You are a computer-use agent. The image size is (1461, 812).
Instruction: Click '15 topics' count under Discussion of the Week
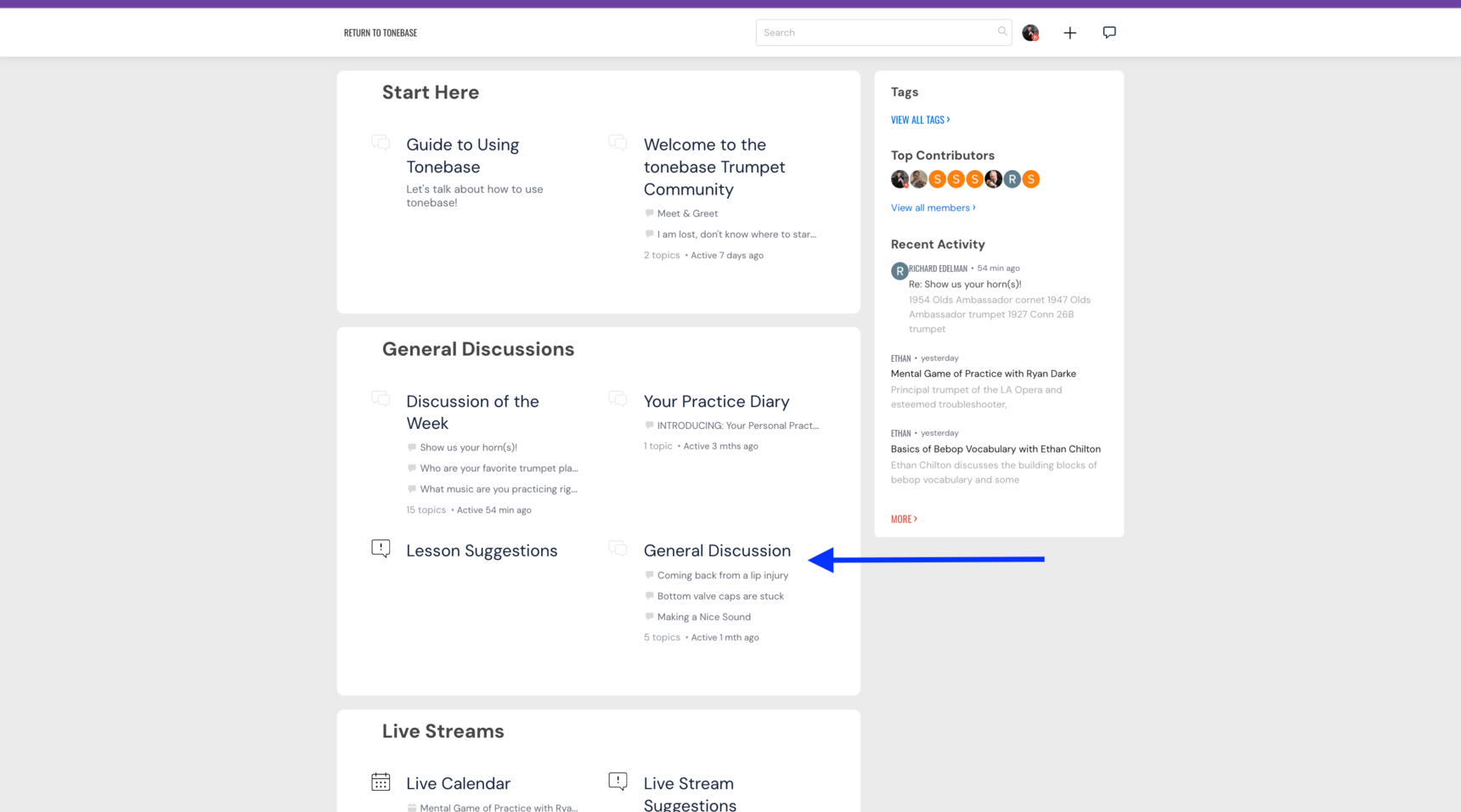pos(426,510)
